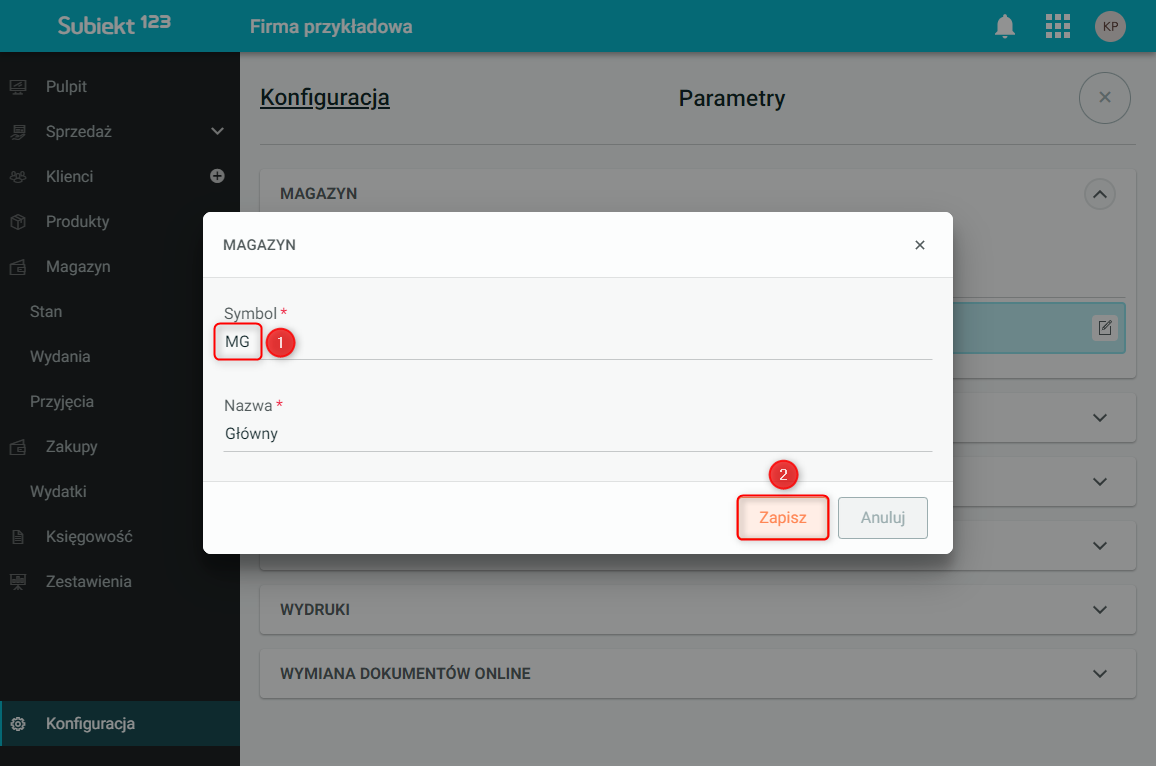The height and width of the screenshot is (766, 1156).
Task: Click the Nazwa field containing Główny
Action: (578, 434)
